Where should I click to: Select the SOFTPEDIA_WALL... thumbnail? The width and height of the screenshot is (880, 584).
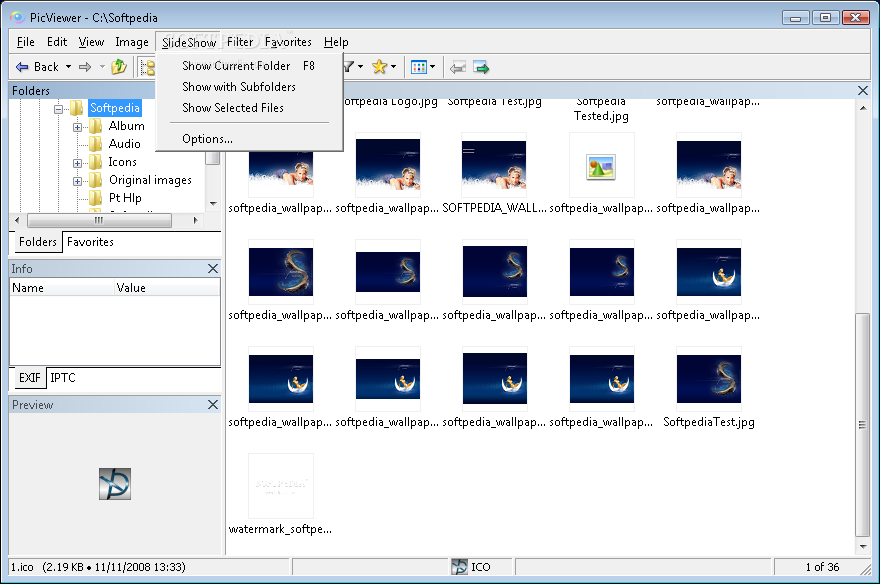pos(494,165)
